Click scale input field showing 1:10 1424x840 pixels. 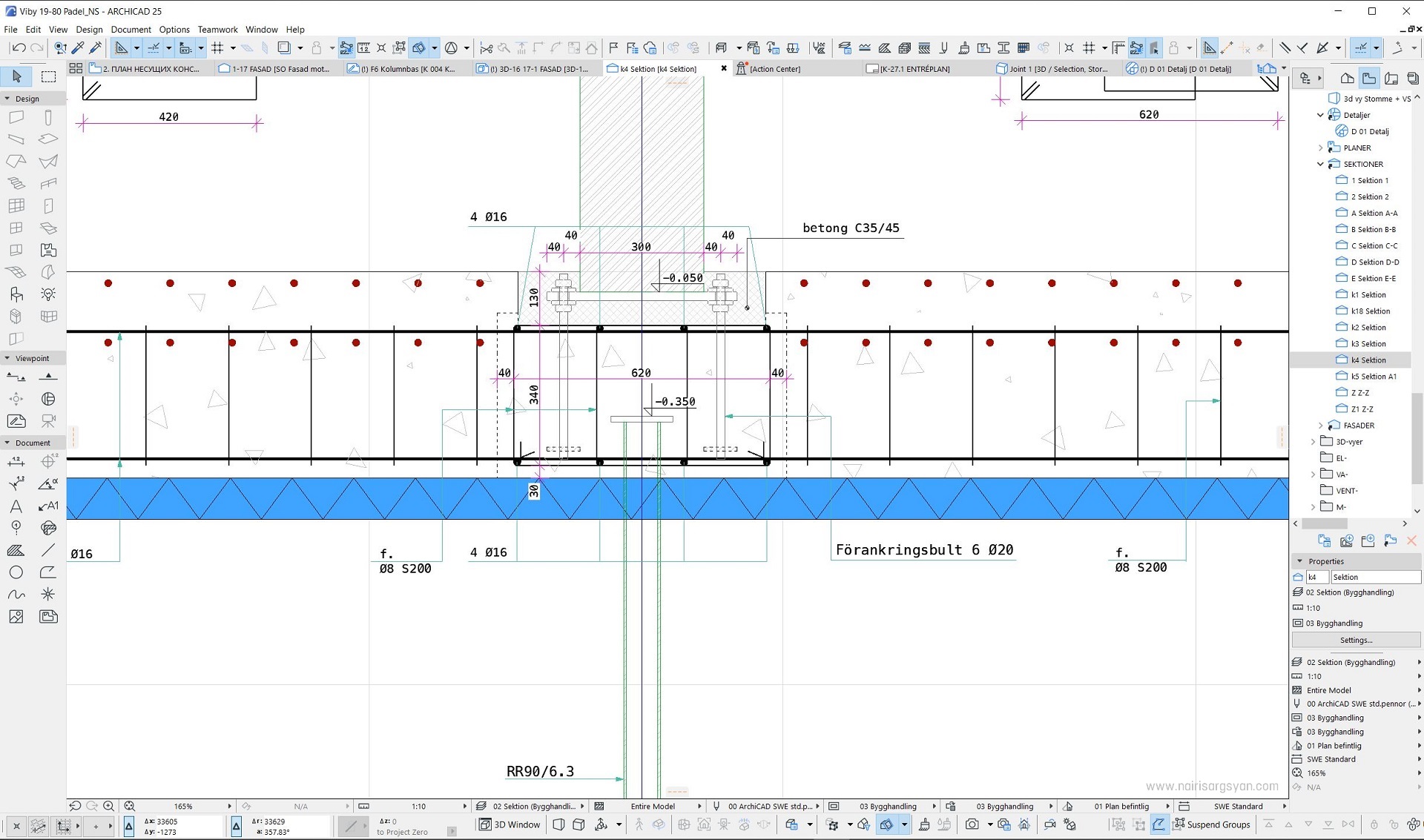pos(417,805)
